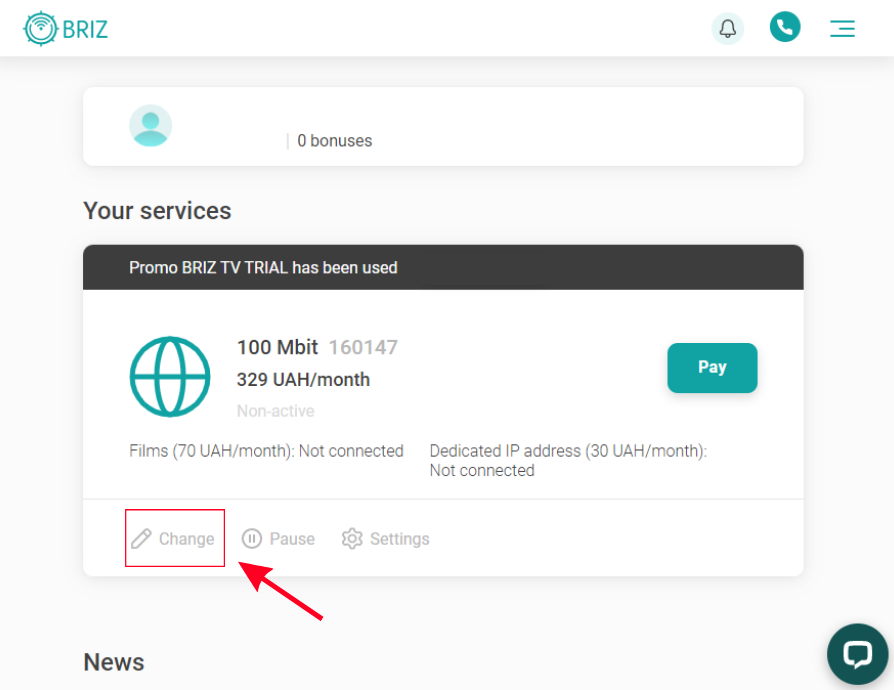This screenshot has height=690, width=894.
Task: Click the Pay button
Action: [712, 368]
